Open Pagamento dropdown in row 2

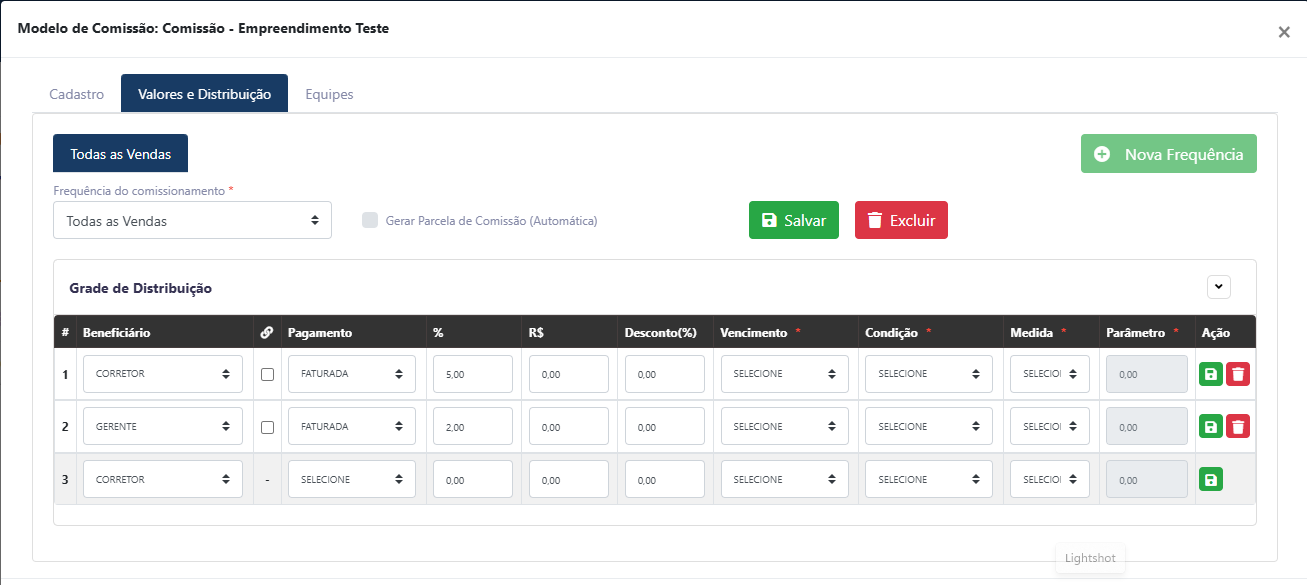[x=352, y=426]
